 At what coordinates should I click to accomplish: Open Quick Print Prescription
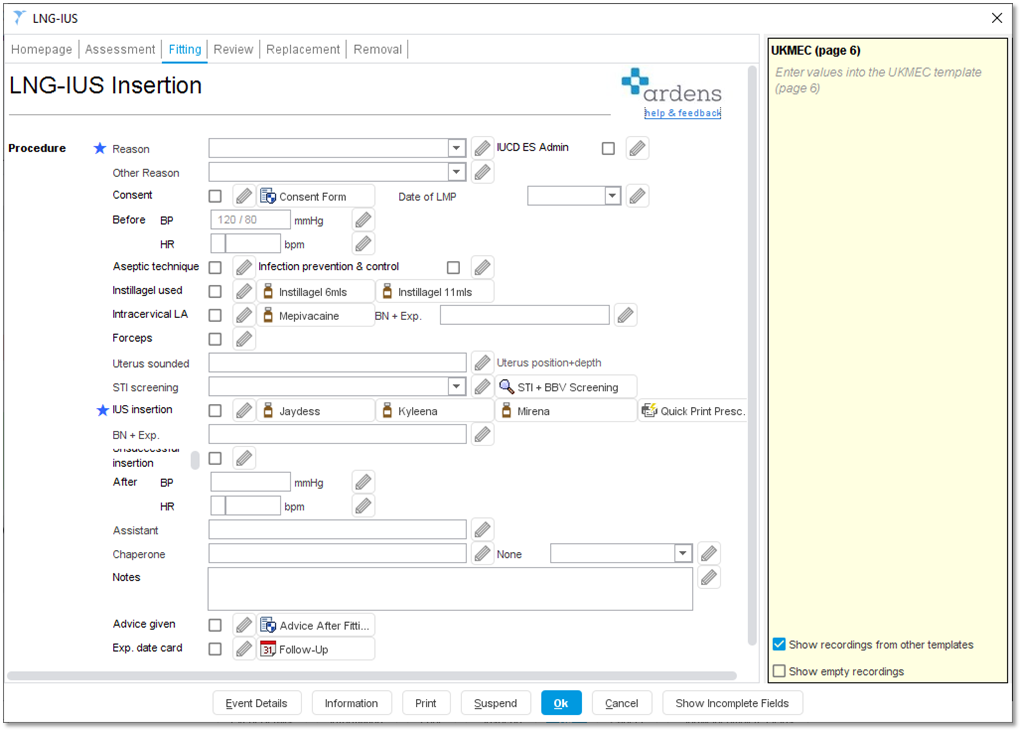pos(692,409)
